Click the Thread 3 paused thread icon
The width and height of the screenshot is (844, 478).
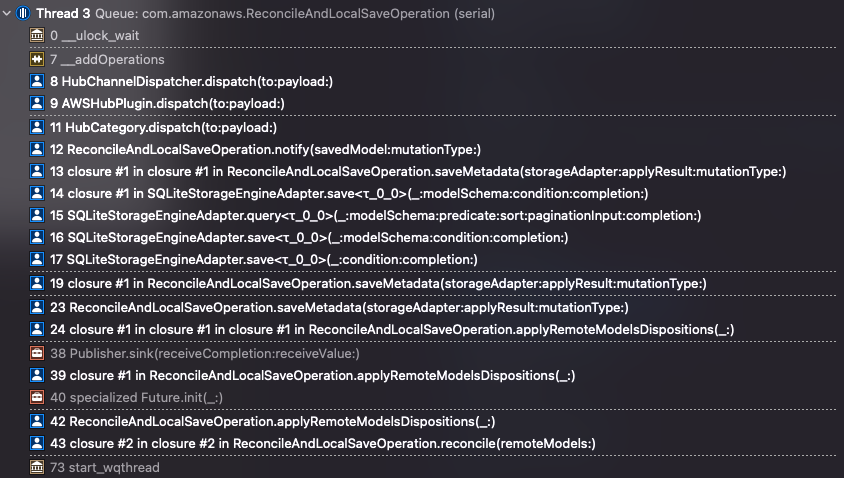coord(23,13)
